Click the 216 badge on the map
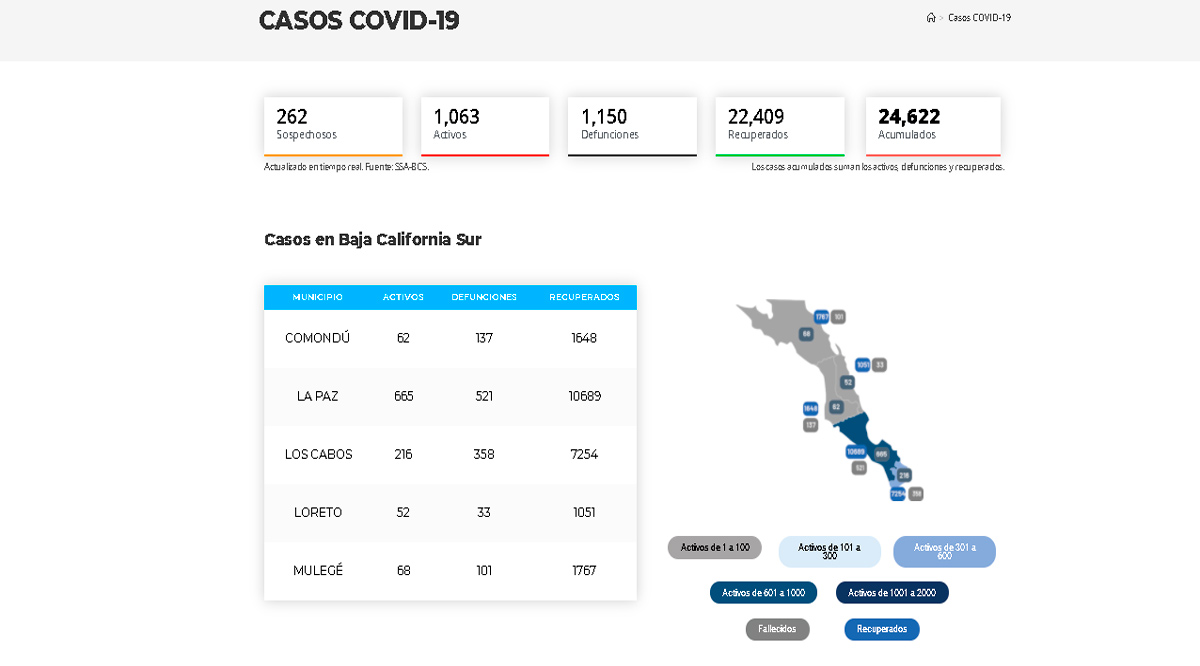Screen dimensions: 1200x666 904,475
